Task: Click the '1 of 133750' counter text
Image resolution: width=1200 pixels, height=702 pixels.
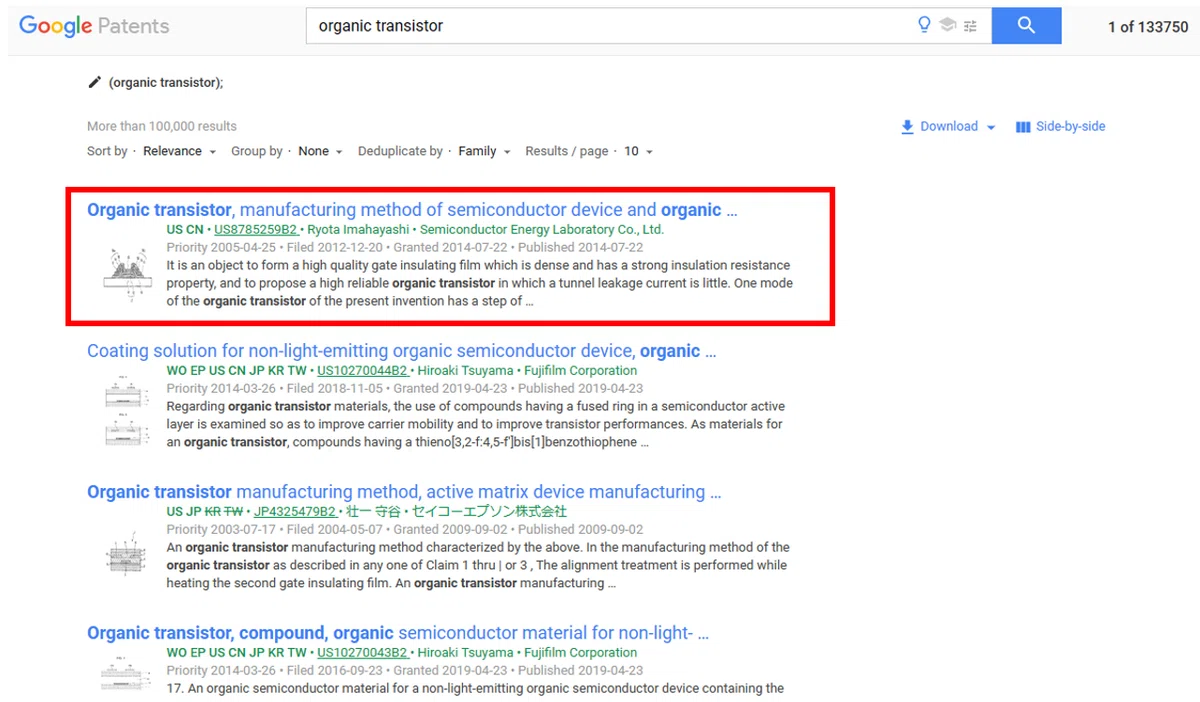Action: [1148, 27]
